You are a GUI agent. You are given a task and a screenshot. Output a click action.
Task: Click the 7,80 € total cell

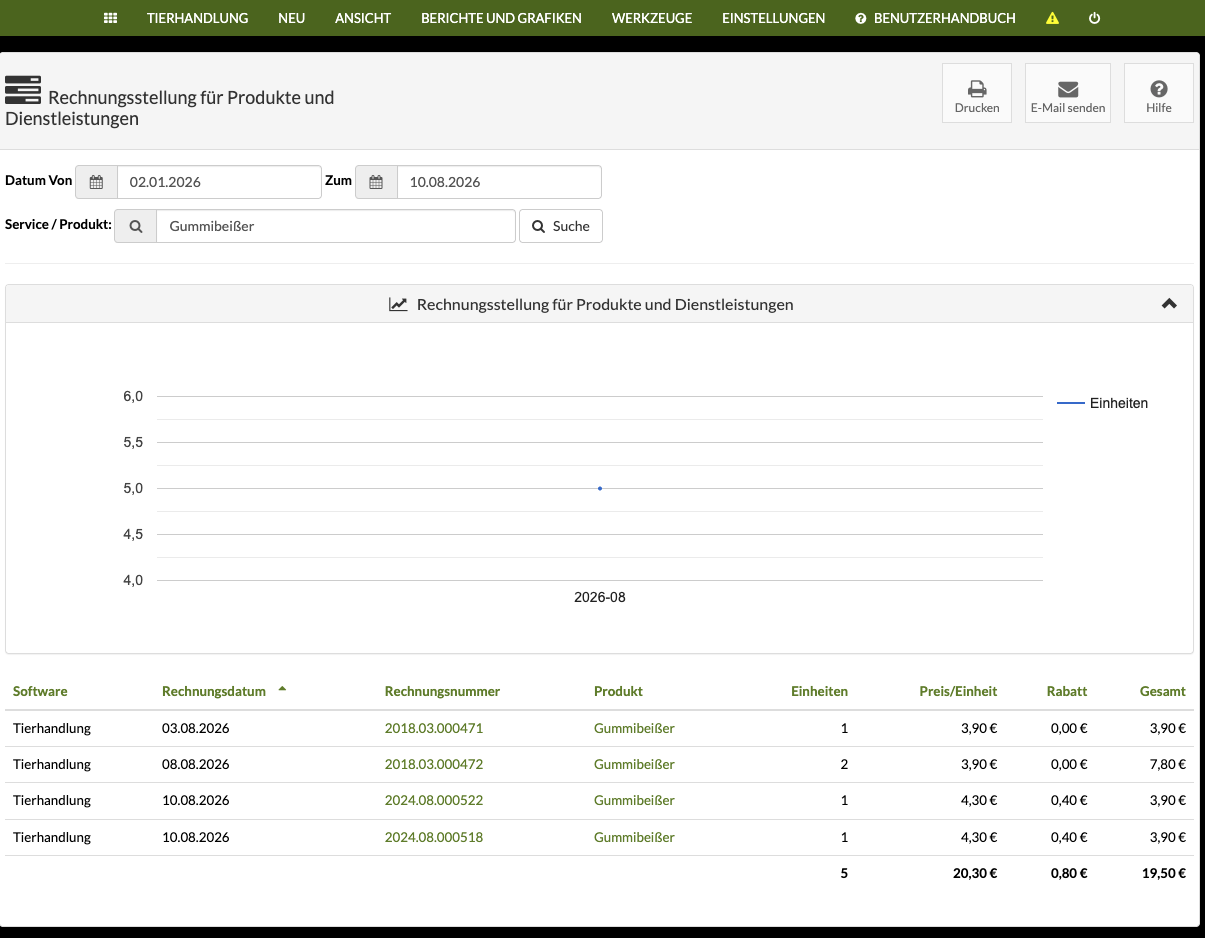pos(1167,764)
